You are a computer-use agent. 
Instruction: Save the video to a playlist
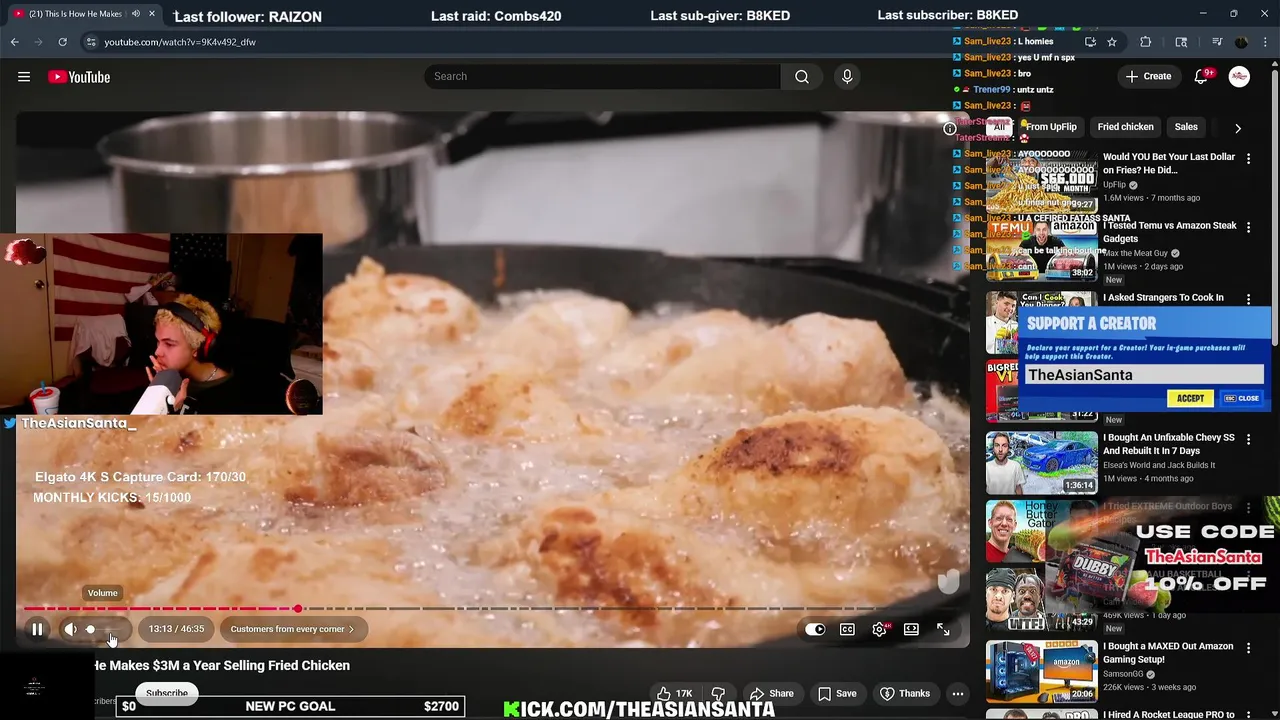tap(837, 693)
